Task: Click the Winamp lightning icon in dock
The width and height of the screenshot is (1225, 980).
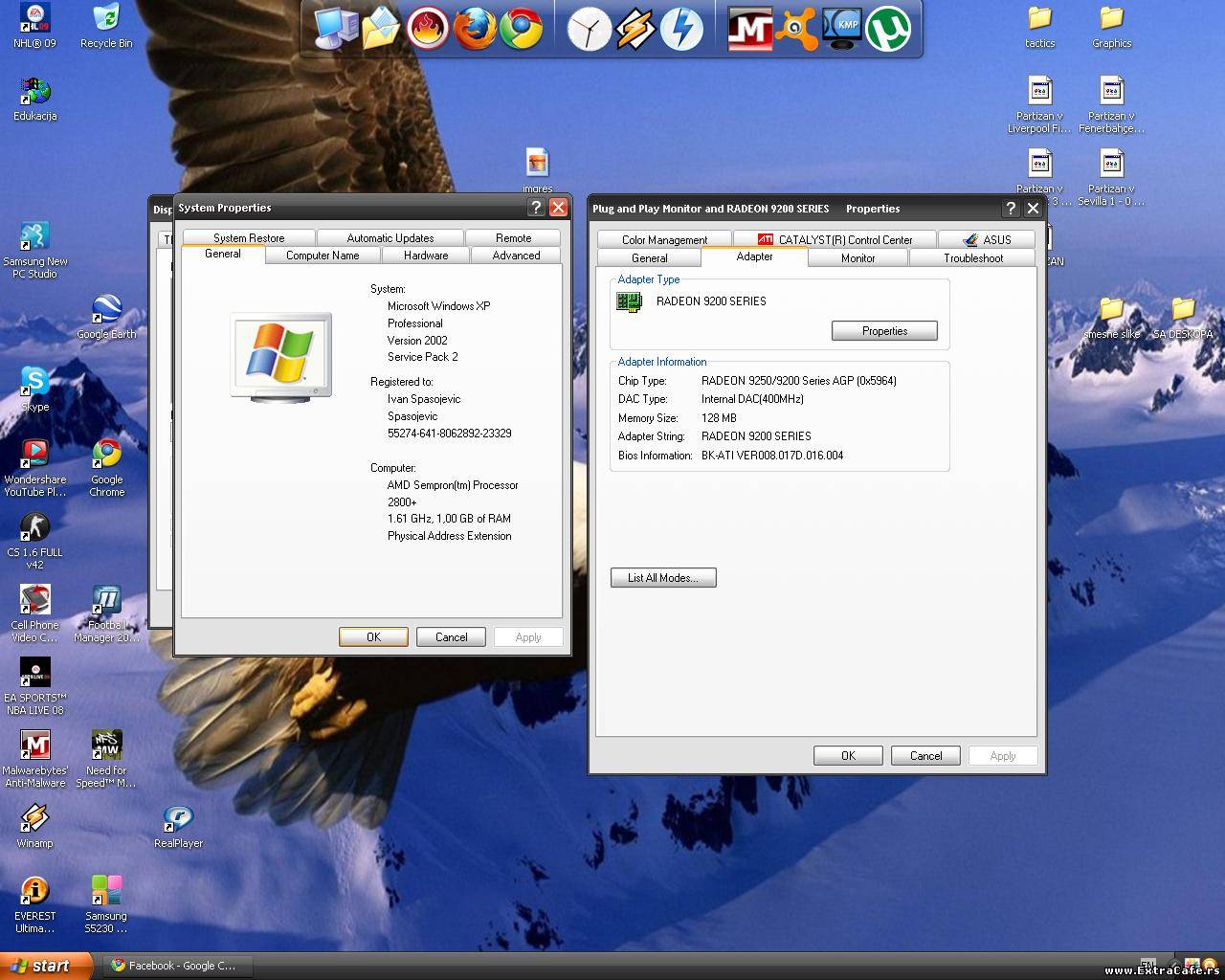Action: pos(635,29)
